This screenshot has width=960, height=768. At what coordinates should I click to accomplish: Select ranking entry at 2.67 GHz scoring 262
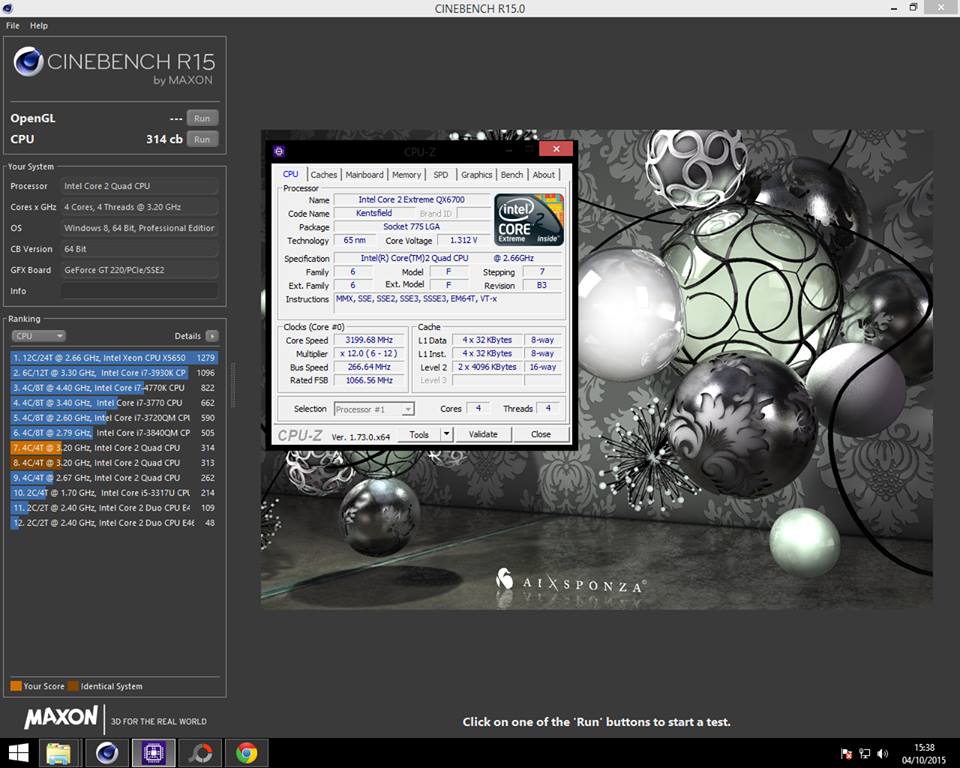pos(114,478)
